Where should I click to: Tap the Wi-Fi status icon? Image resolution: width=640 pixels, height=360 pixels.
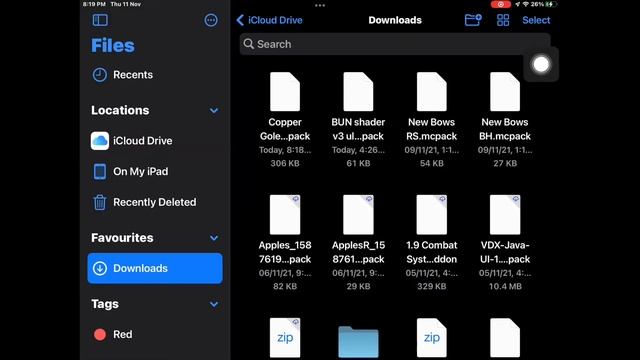tap(525, 4)
